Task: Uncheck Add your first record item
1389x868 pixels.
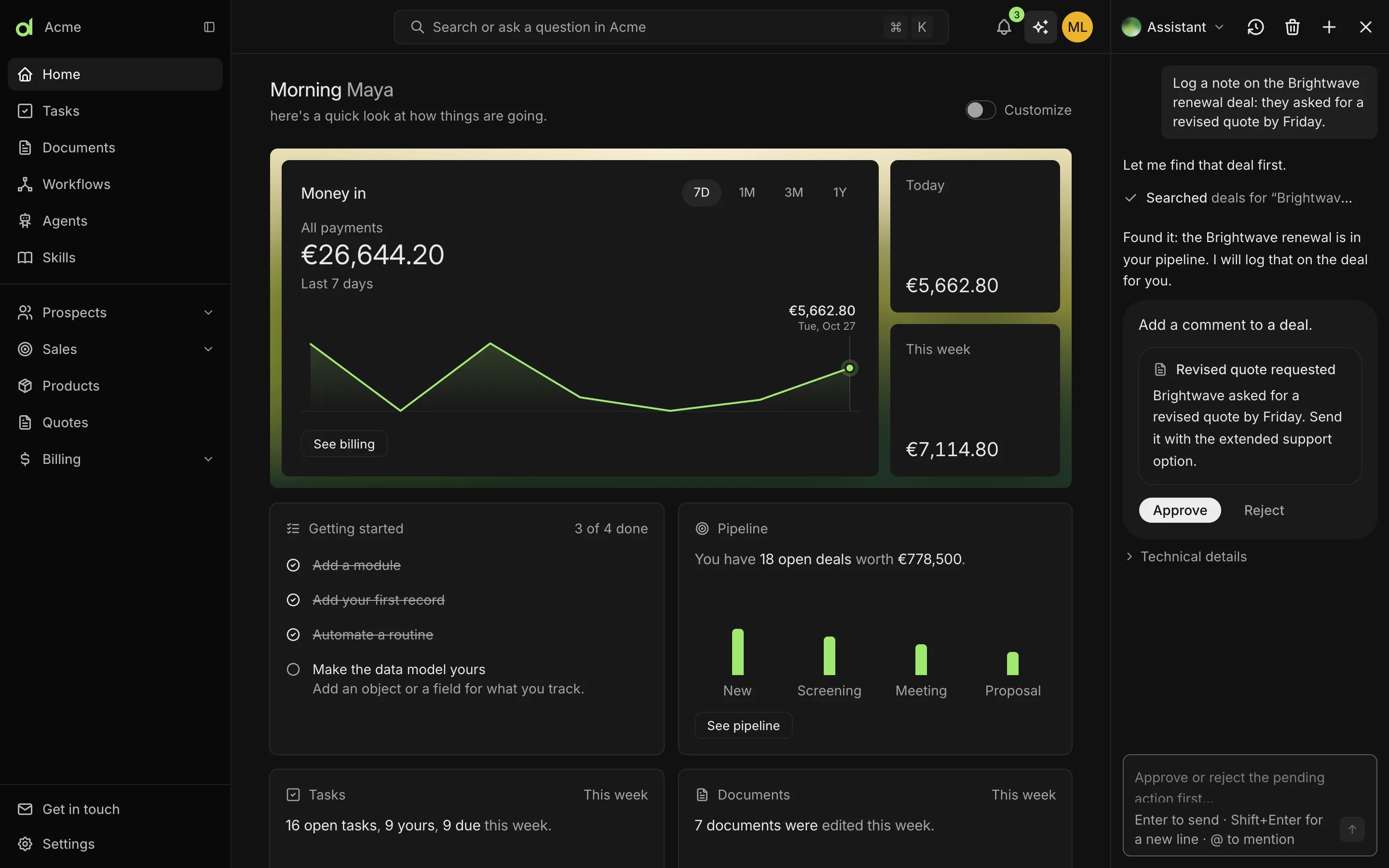Action: [293, 600]
